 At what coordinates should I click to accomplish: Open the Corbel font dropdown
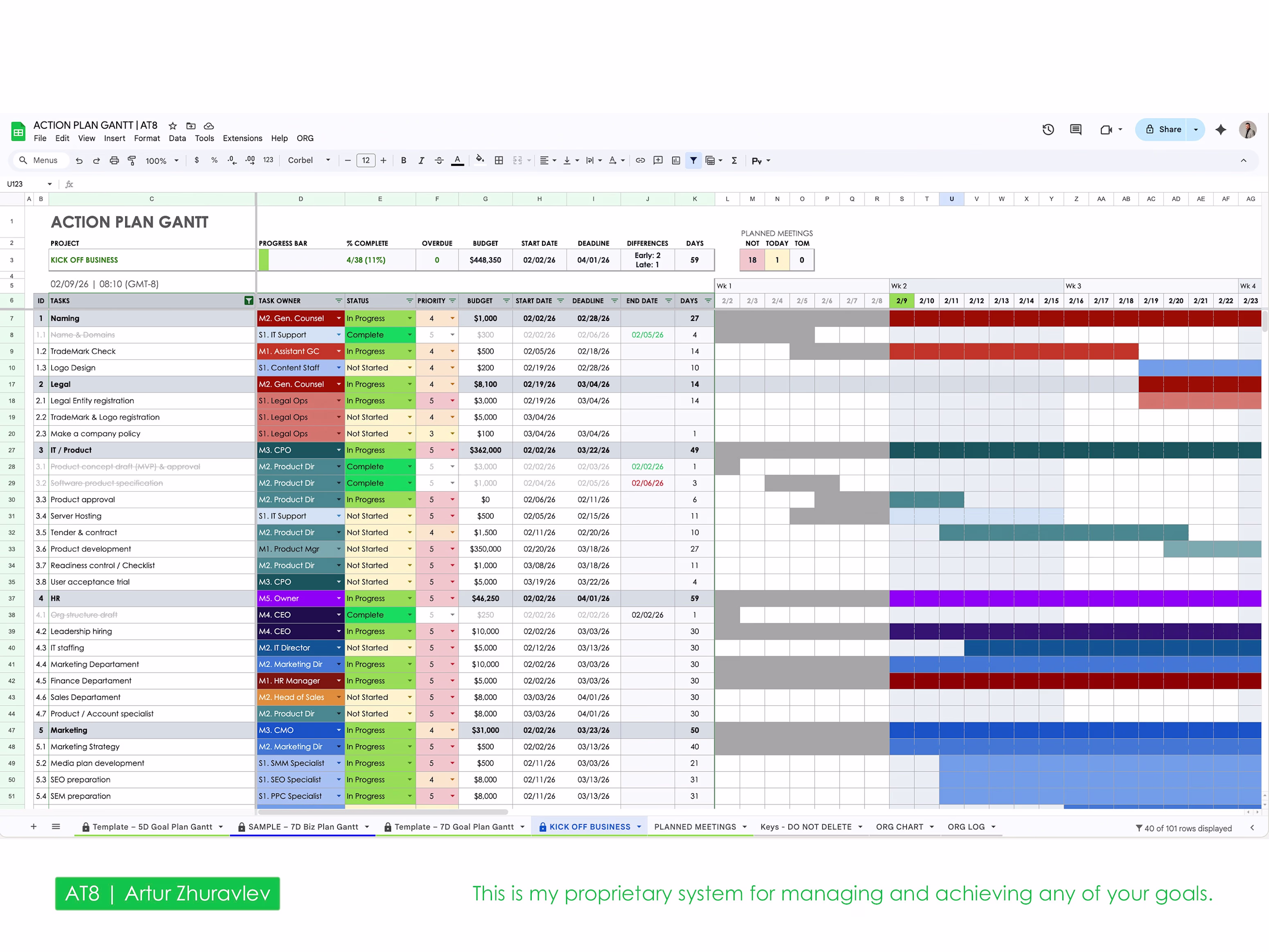pos(309,160)
